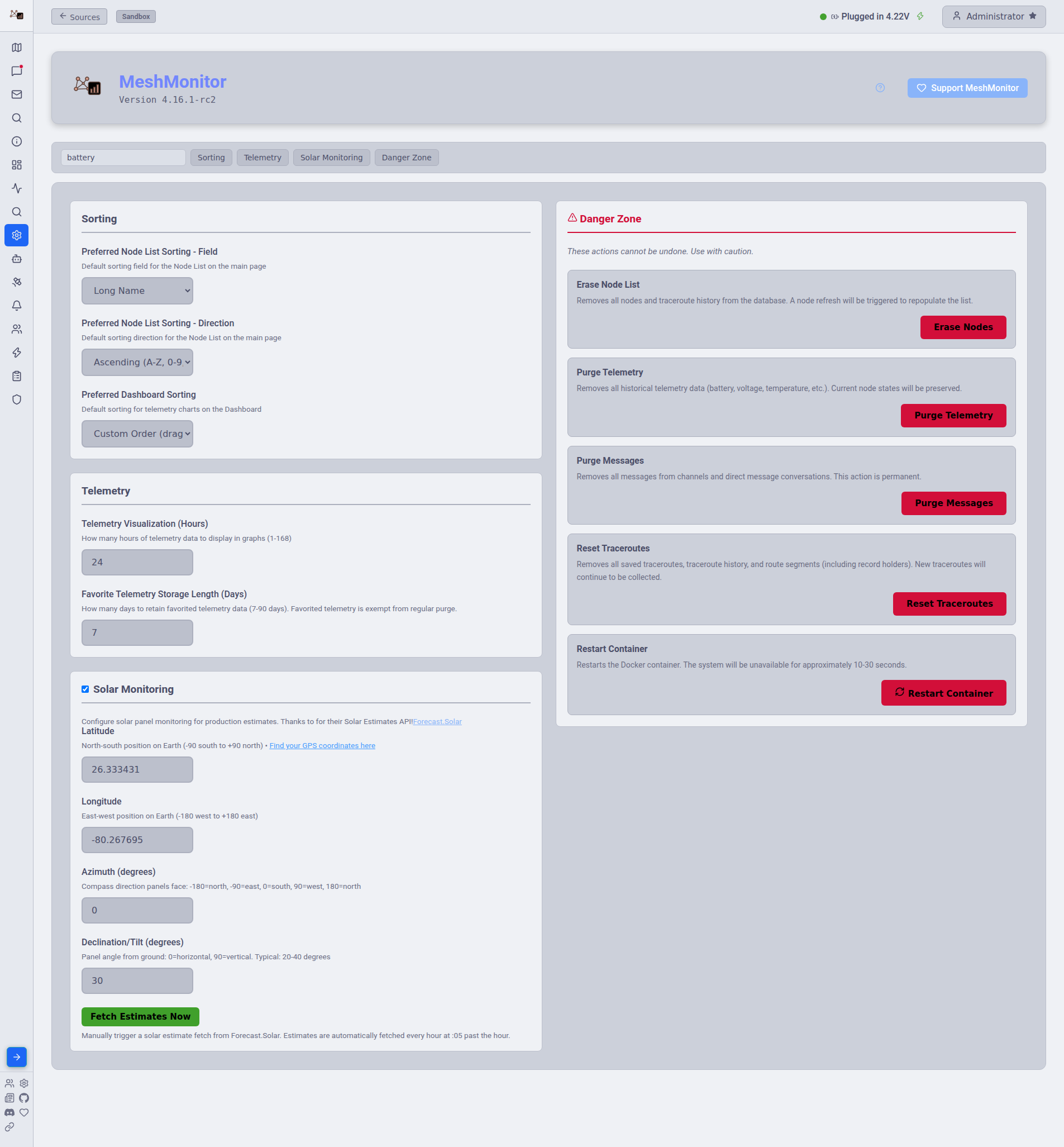This screenshot has width=1064, height=1147.
Task: Click the Plugged in 4.22V status text
Action: click(875, 17)
